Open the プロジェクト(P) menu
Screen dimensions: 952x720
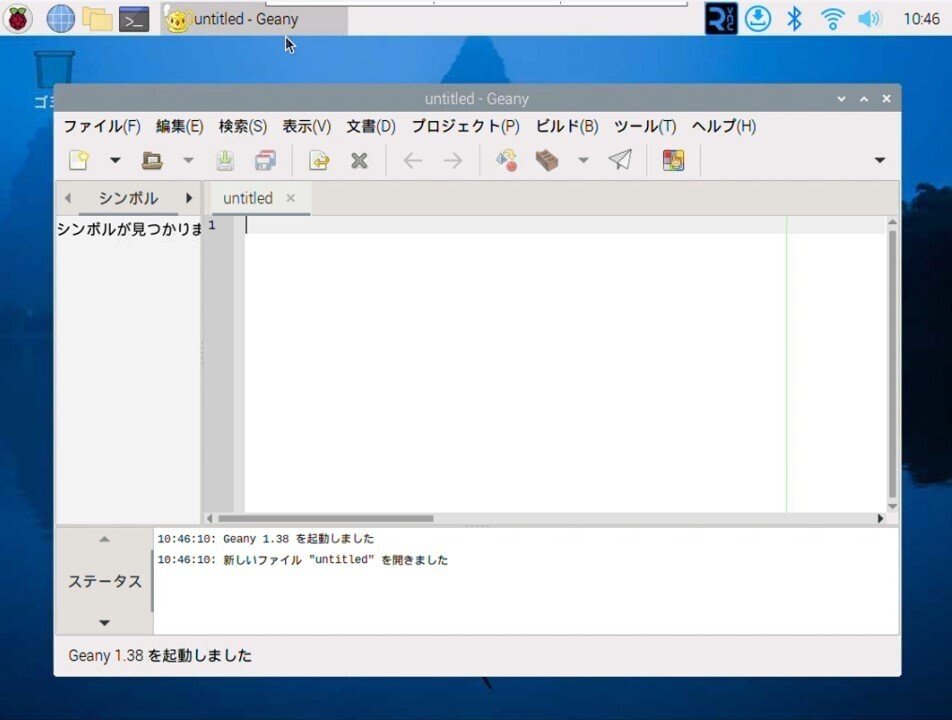pos(466,126)
